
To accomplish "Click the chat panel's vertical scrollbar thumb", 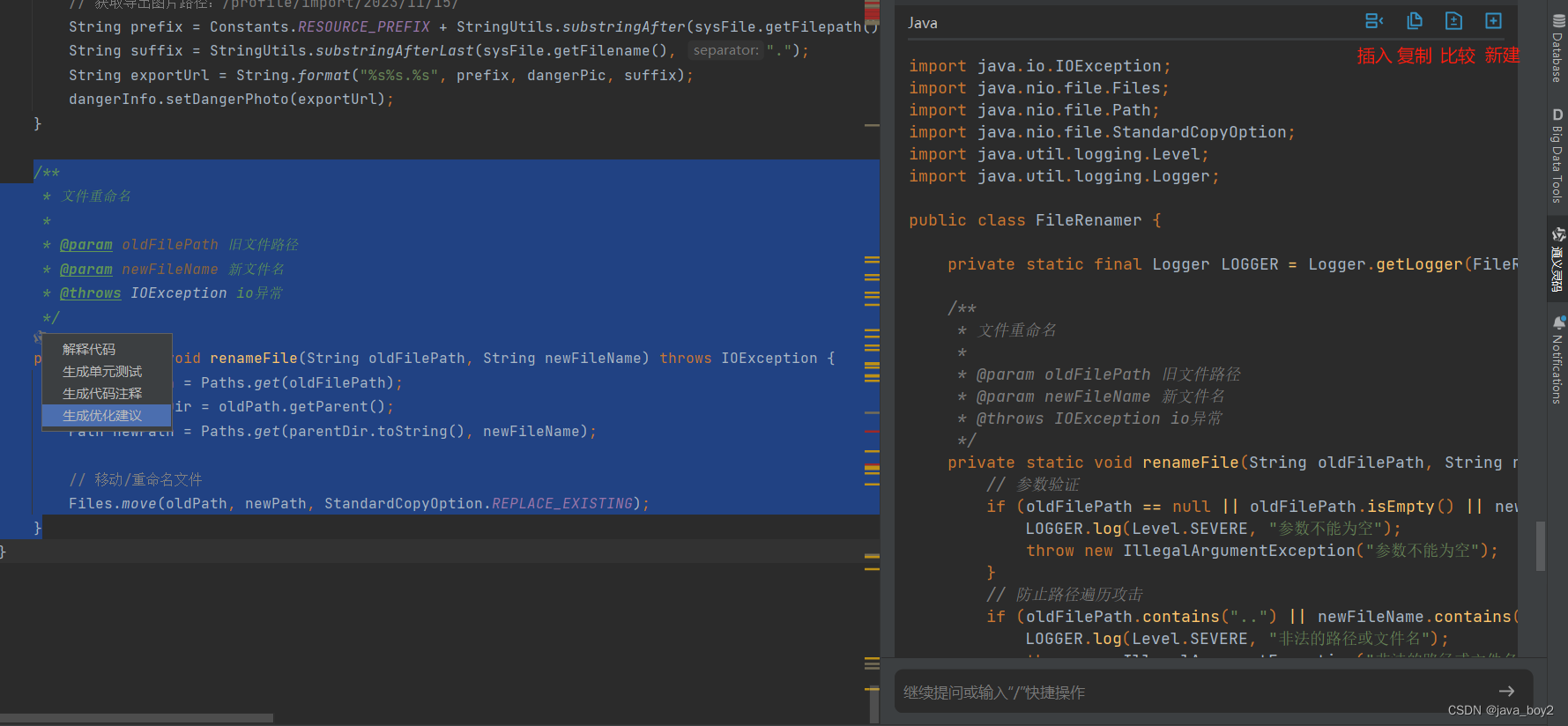I will (x=1541, y=546).
